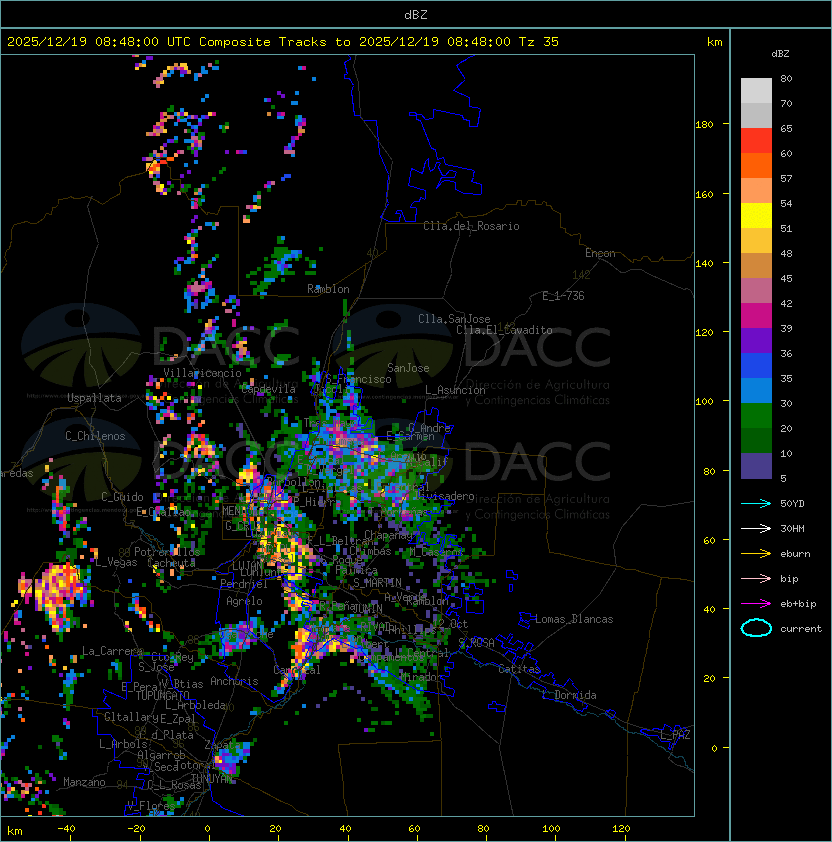
Task: Click the 'E_1-736' place label
Action: [563, 296]
